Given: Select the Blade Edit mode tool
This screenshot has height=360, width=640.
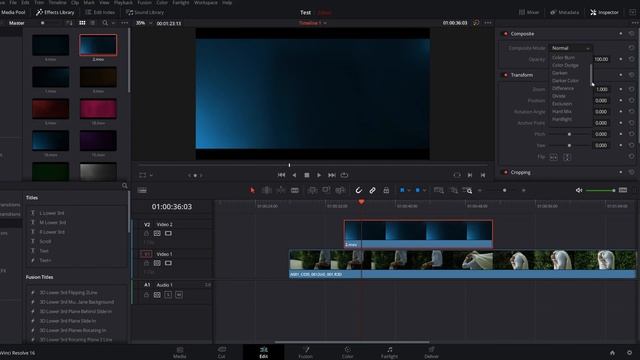Looking at the screenshot, I should pos(295,190).
